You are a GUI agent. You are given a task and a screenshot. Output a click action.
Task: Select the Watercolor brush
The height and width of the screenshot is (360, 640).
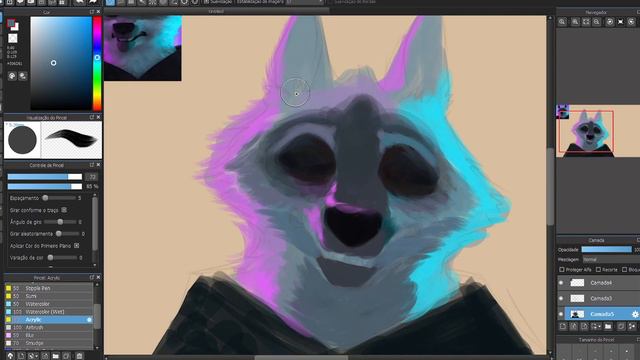(49, 304)
